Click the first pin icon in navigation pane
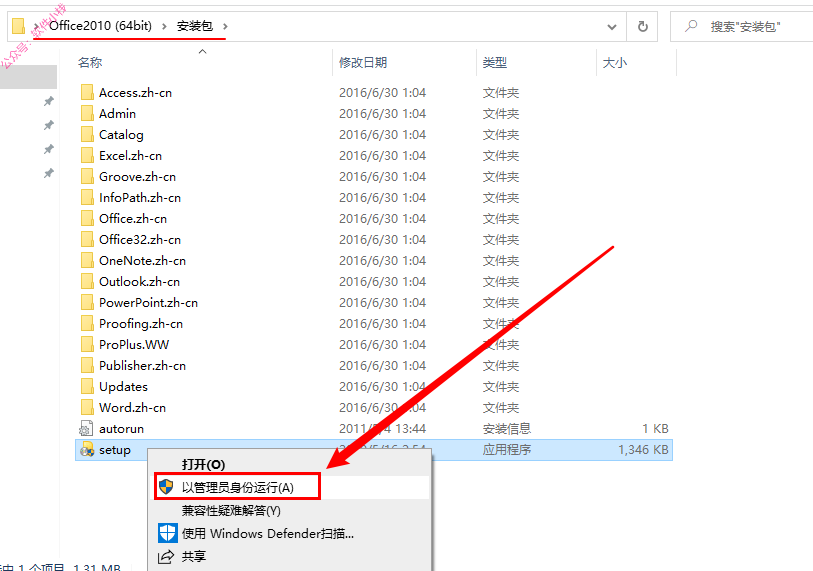This screenshot has height=571, width=813. (49, 101)
